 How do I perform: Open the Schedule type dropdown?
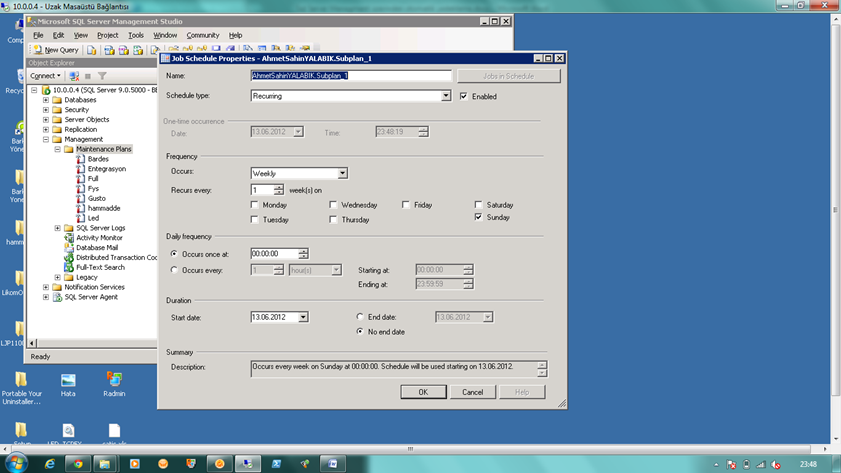click(x=446, y=97)
